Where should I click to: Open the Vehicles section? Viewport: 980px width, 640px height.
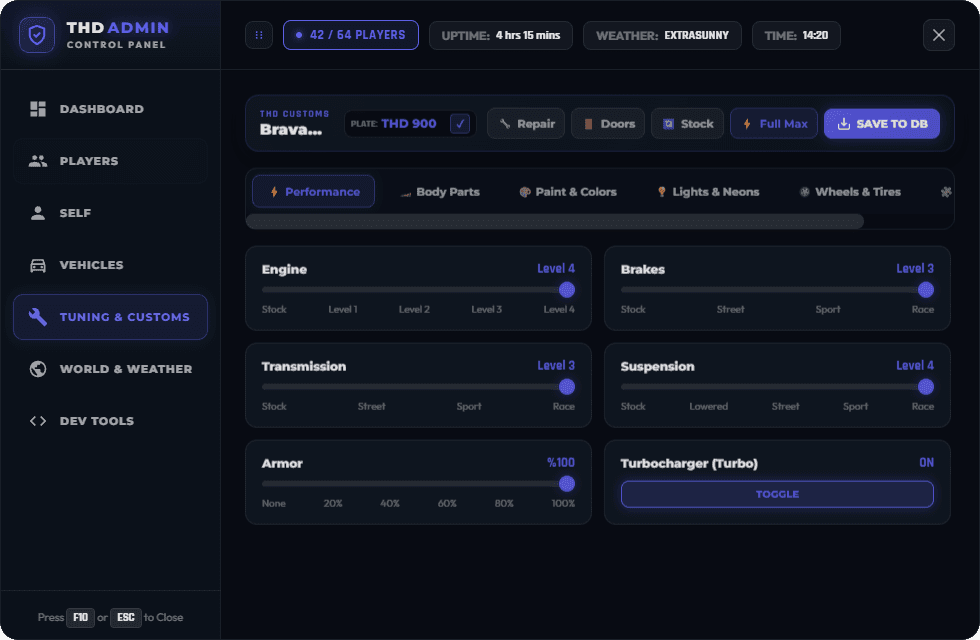pyautogui.click(x=111, y=265)
